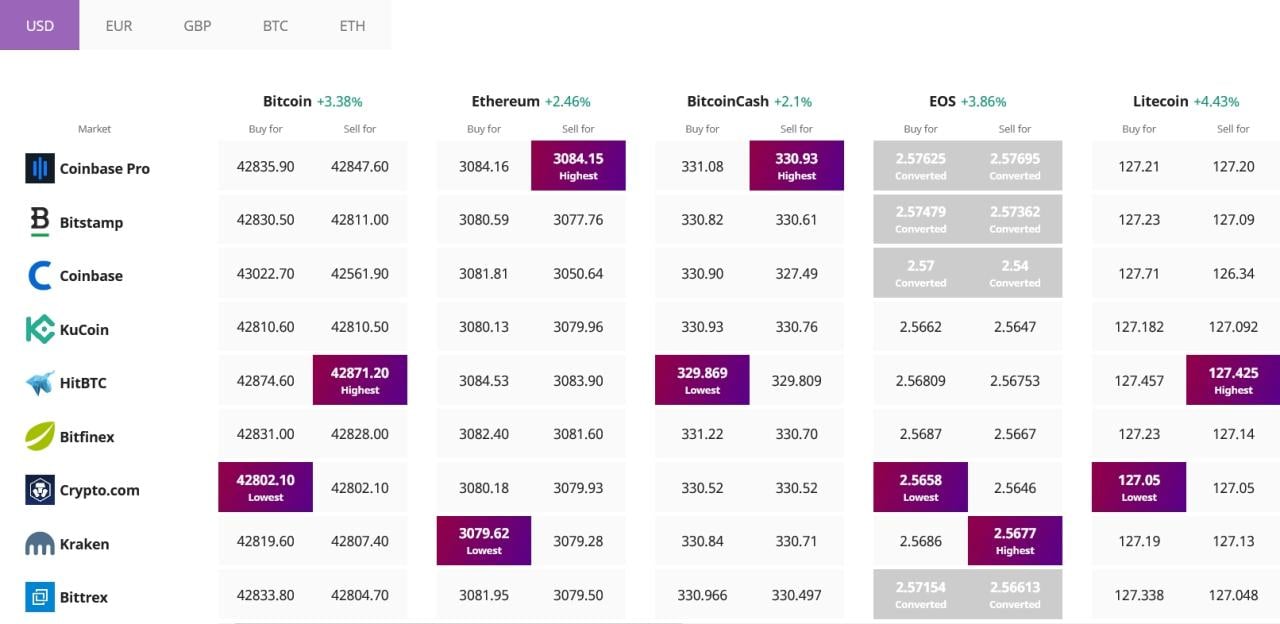Click Coinbase Pro converted EOS buy 2.57625
The image size is (1280, 624).
[921, 165]
